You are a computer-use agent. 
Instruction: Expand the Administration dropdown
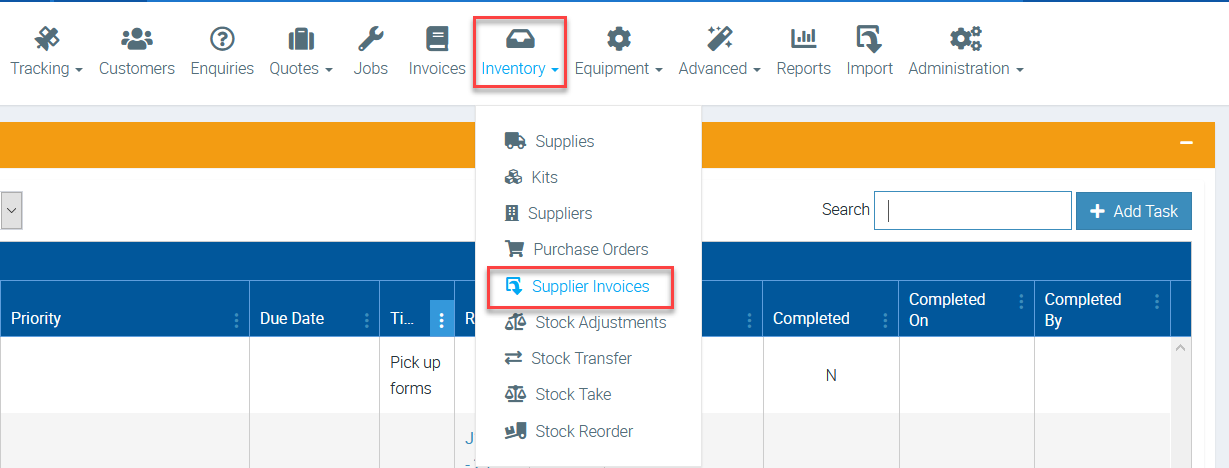pos(965,68)
